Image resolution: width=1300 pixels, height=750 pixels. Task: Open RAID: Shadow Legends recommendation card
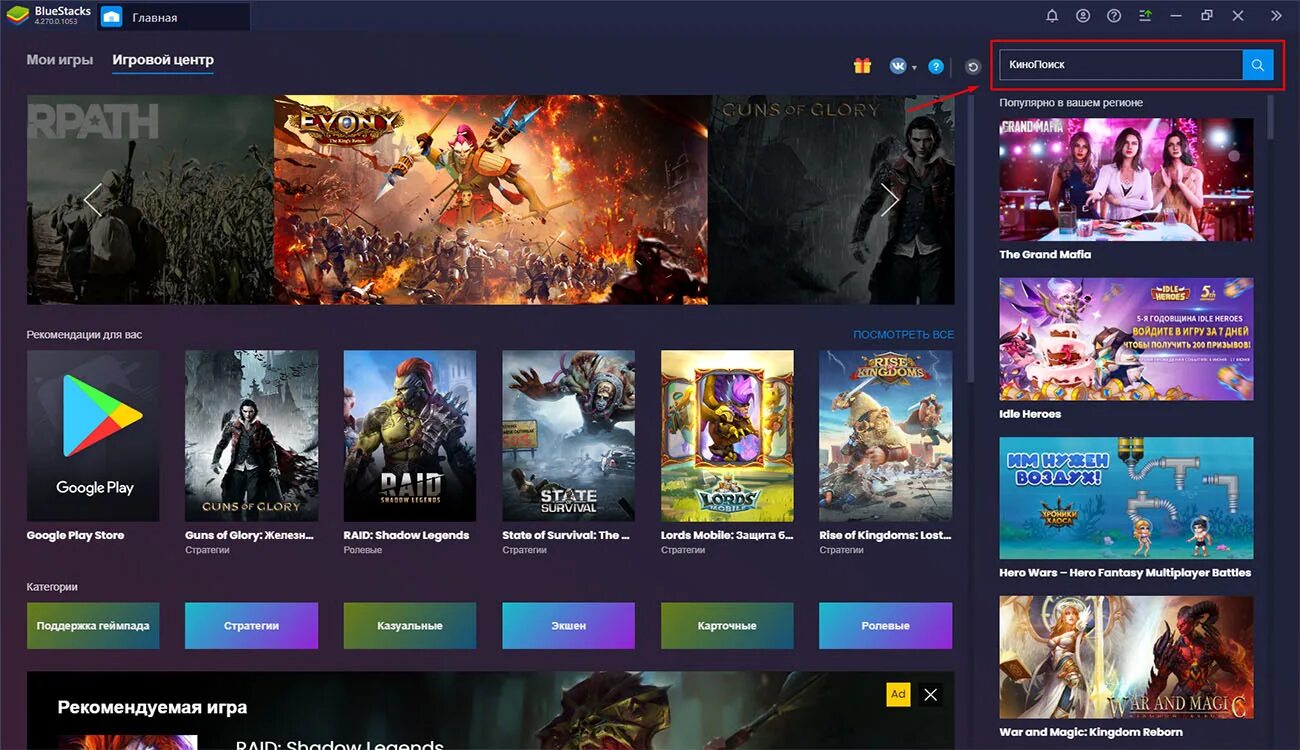point(410,435)
